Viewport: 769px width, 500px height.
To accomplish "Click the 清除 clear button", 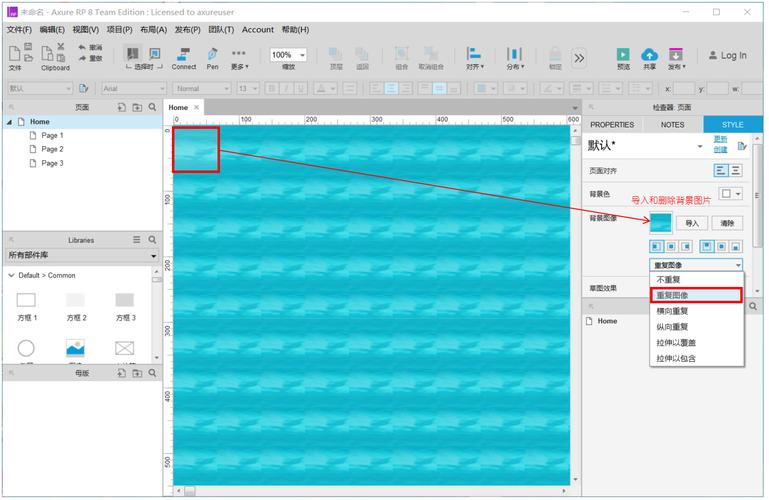I will pyautogui.click(x=727, y=223).
